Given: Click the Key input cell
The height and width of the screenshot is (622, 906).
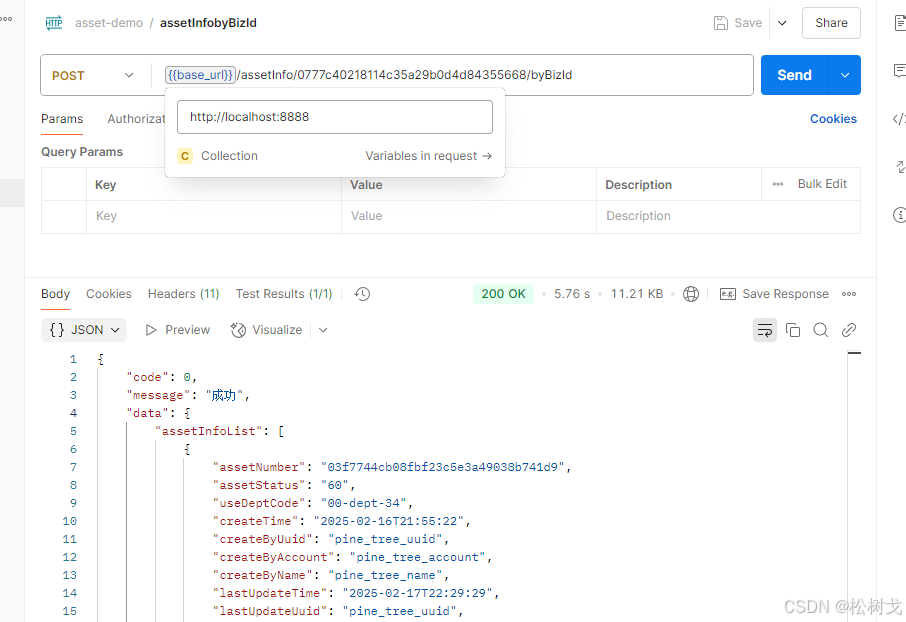Looking at the screenshot, I should pyautogui.click(x=214, y=216).
